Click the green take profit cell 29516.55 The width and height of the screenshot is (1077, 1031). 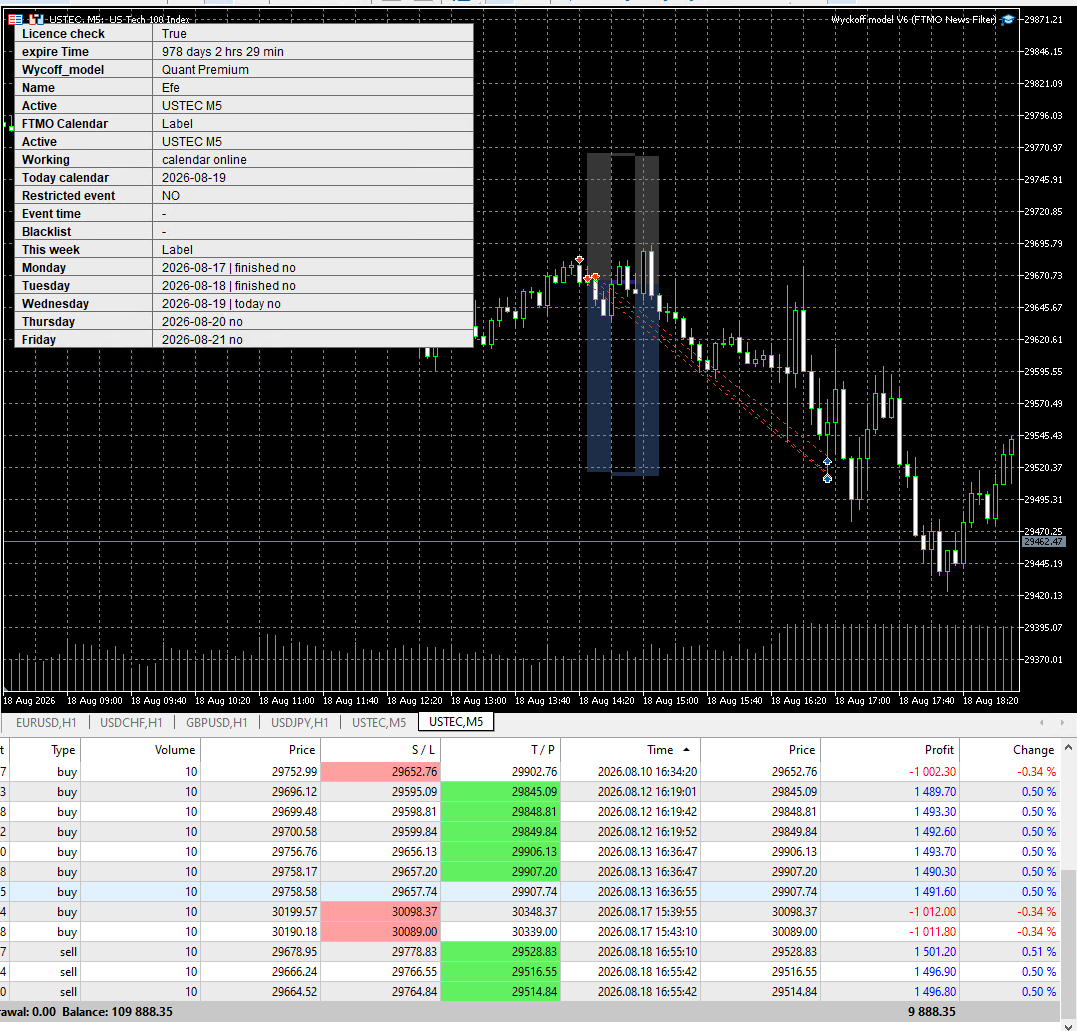point(501,971)
